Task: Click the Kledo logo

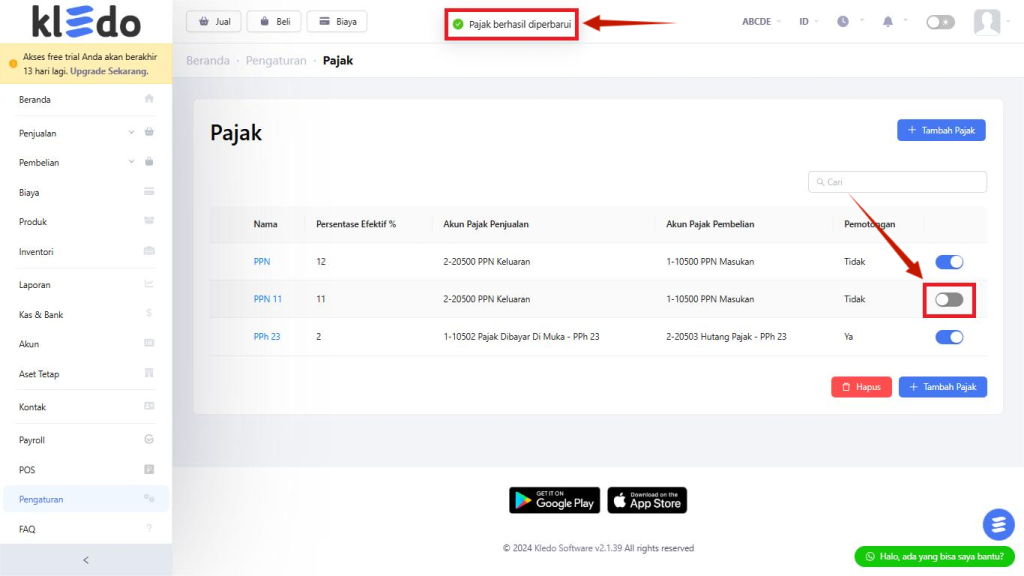Action: click(x=86, y=21)
